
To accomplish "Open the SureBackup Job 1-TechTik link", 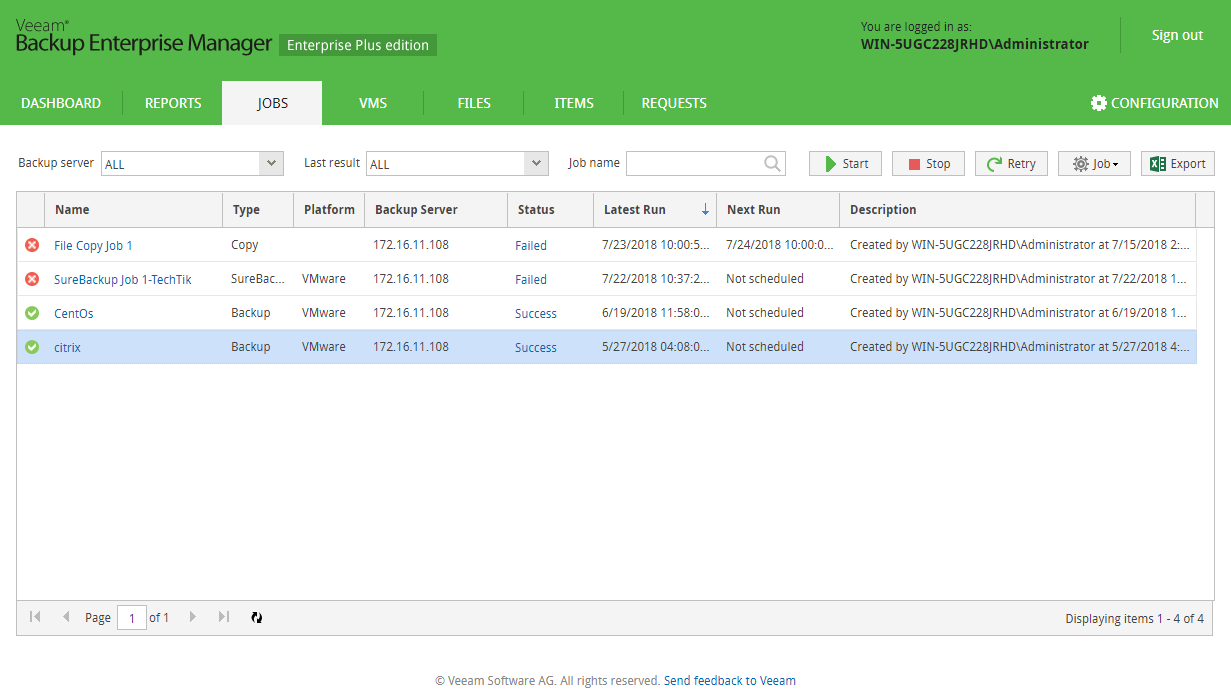I will click(122, 280).
